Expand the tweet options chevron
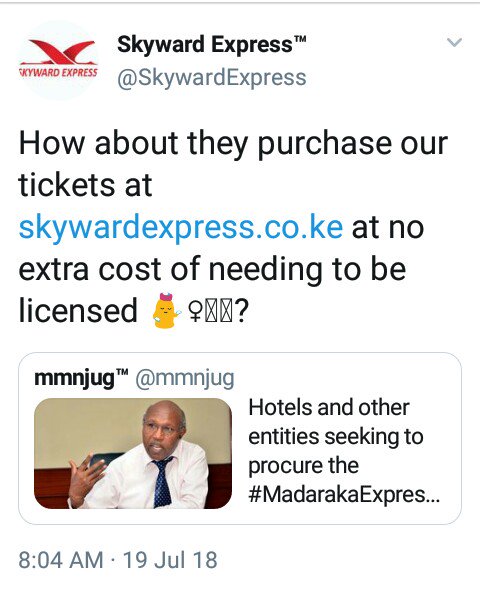 454,42
